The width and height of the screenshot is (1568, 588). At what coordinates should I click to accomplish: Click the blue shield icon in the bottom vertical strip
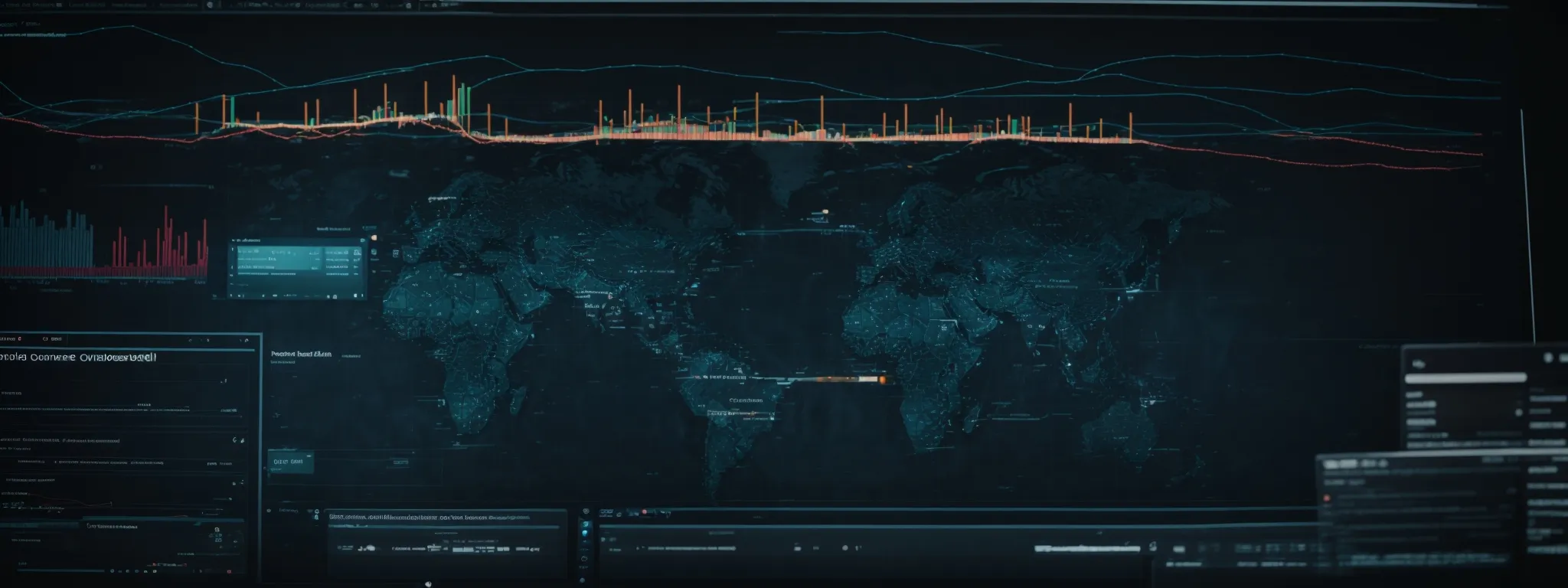(585, 532)
